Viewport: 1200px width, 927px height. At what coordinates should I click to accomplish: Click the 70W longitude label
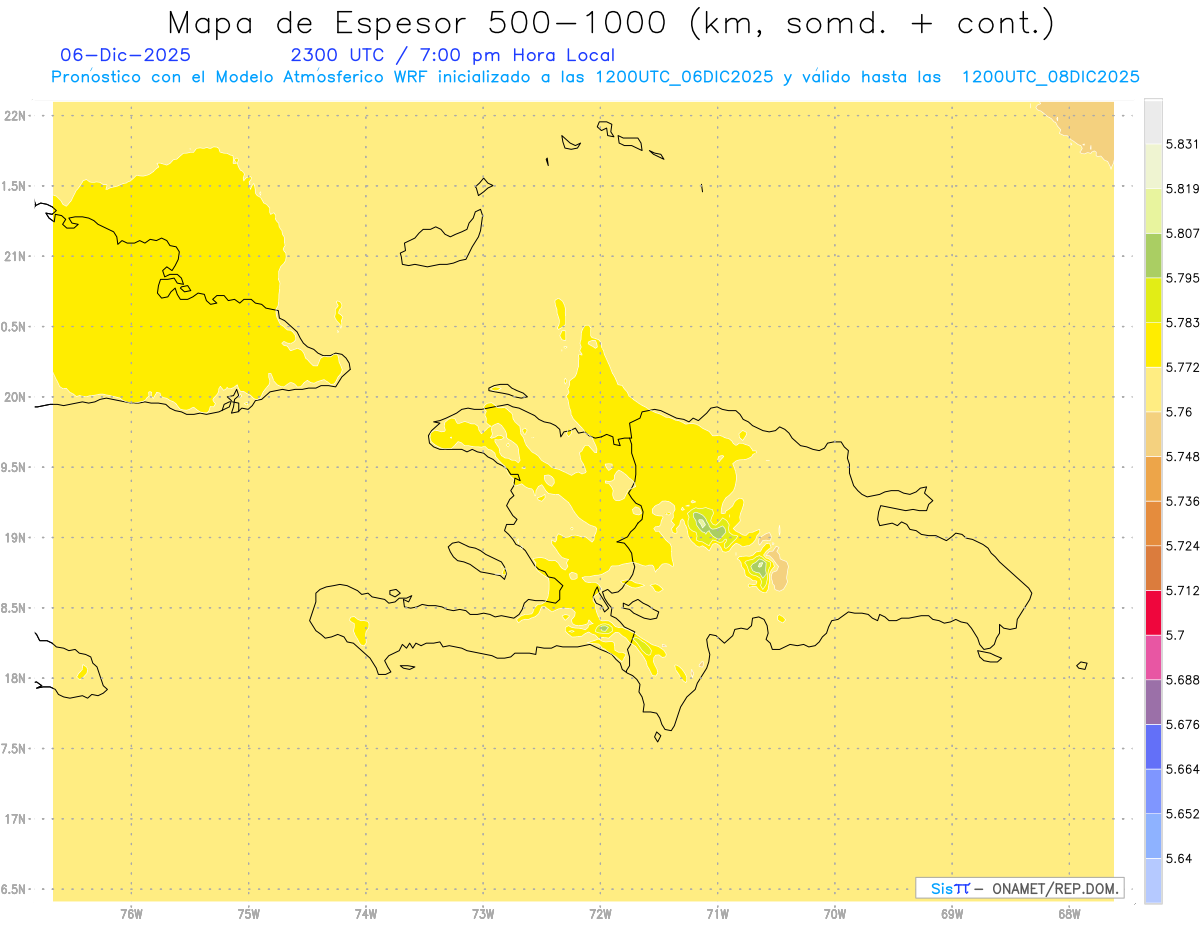[835, 914]
